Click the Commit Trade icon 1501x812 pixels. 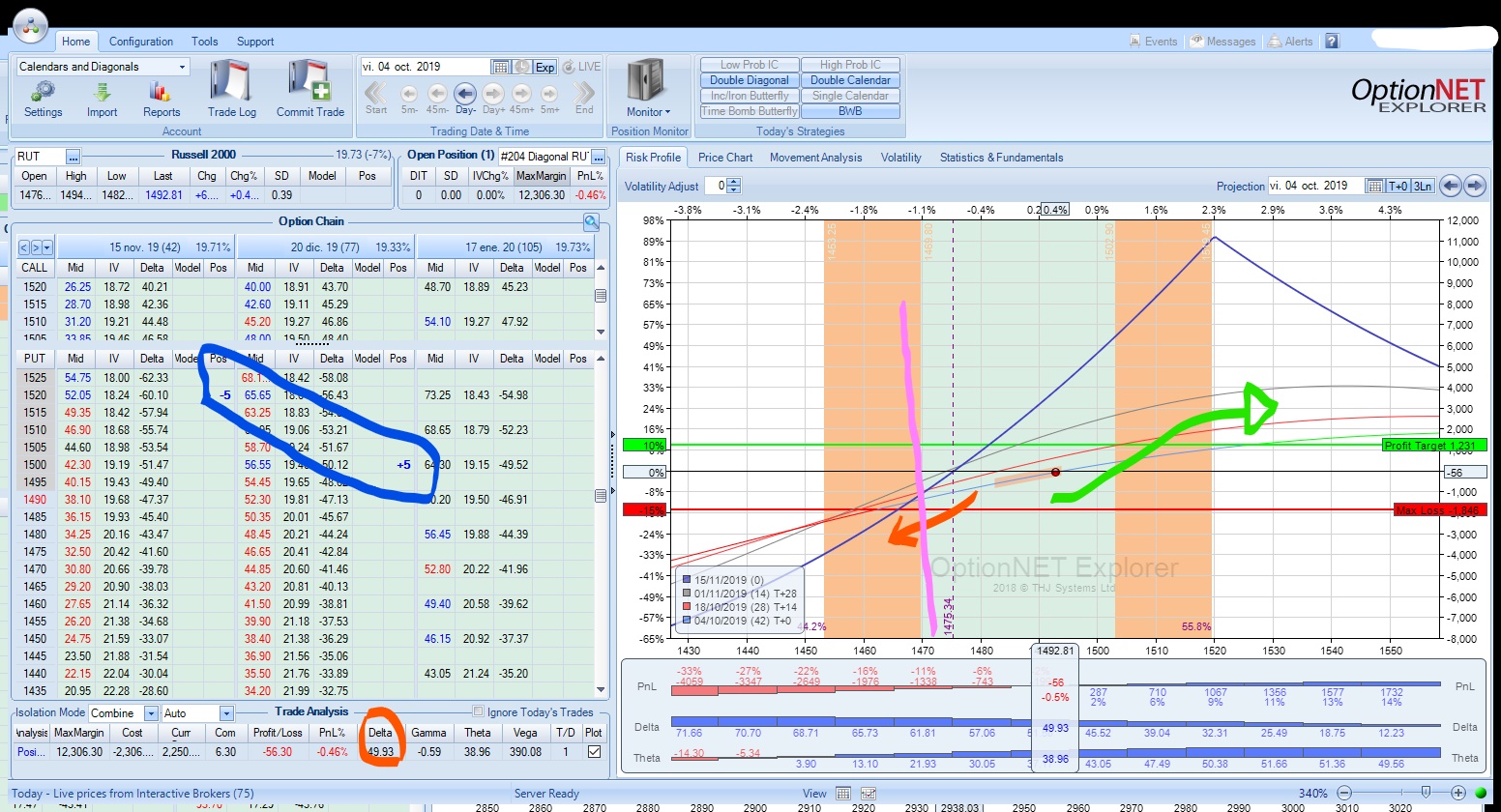pyautogui.click(x=309, y=89)
